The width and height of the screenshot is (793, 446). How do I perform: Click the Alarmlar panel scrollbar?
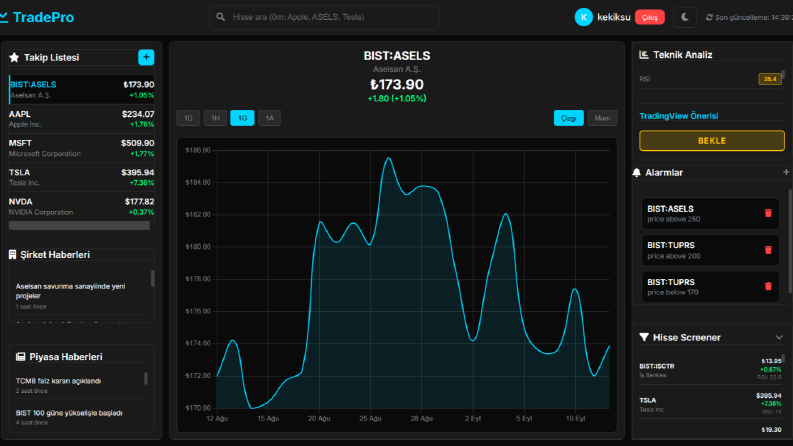790,241
